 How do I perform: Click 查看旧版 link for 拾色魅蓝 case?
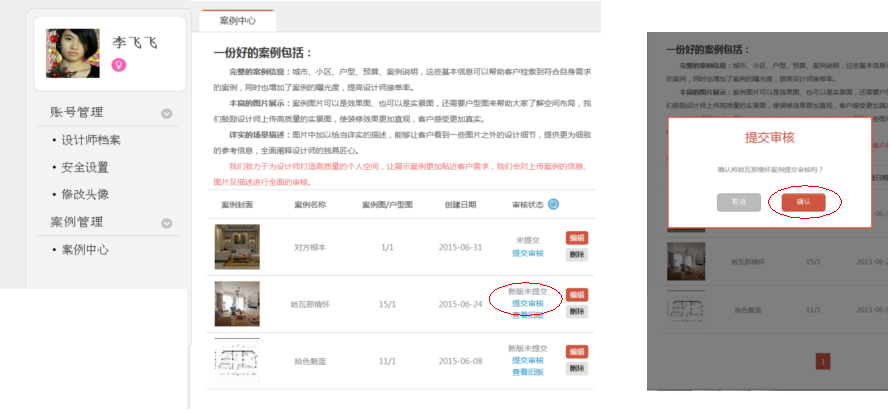tap(527, 372)
